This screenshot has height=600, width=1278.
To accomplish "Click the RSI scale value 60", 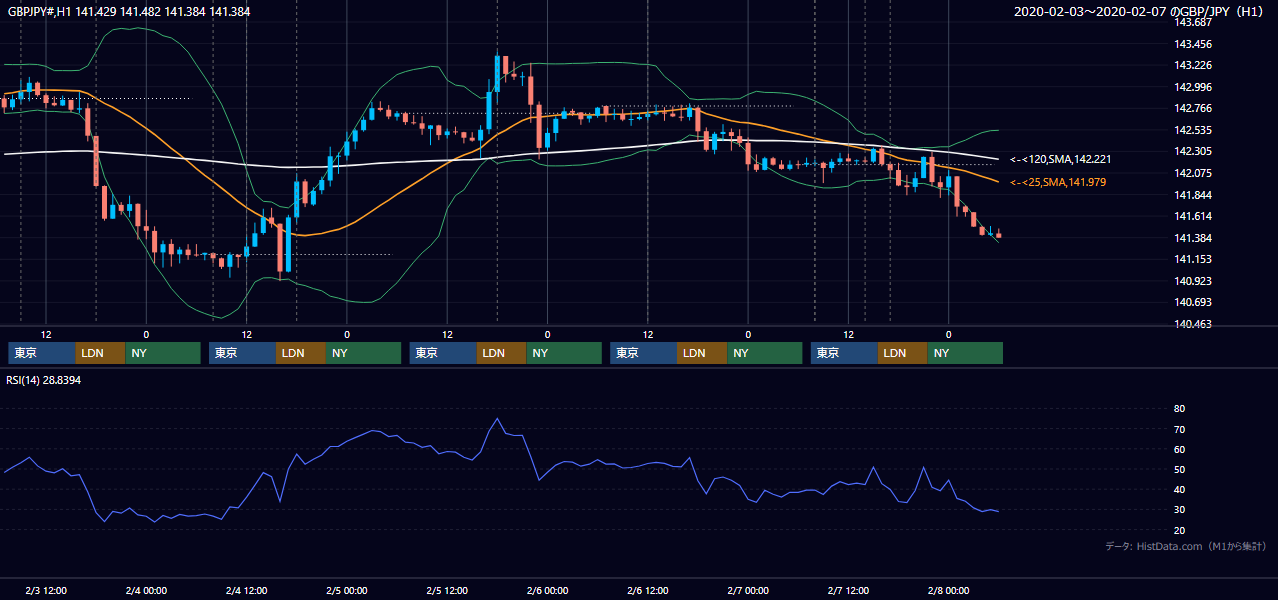I will 1179,449.
